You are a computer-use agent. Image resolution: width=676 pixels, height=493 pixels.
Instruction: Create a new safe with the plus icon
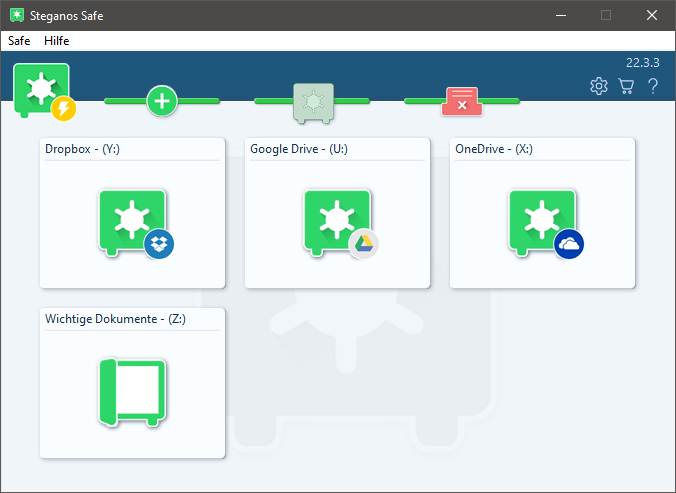[x=162, y=101]
